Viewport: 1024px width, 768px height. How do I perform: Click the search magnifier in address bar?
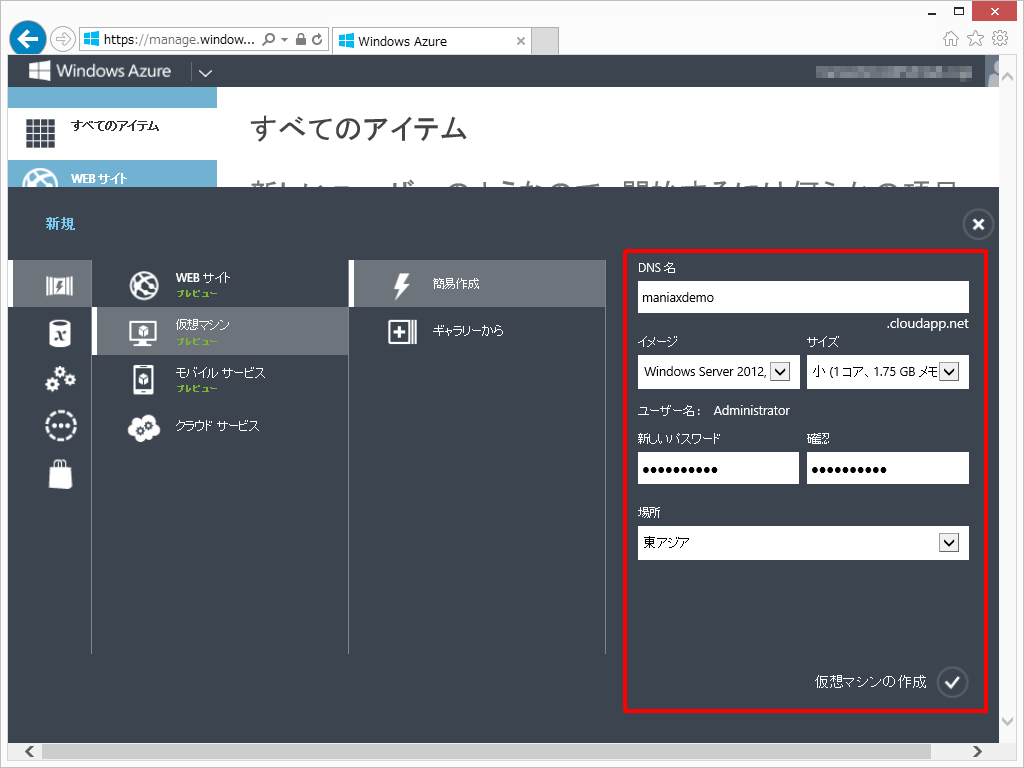268,39
